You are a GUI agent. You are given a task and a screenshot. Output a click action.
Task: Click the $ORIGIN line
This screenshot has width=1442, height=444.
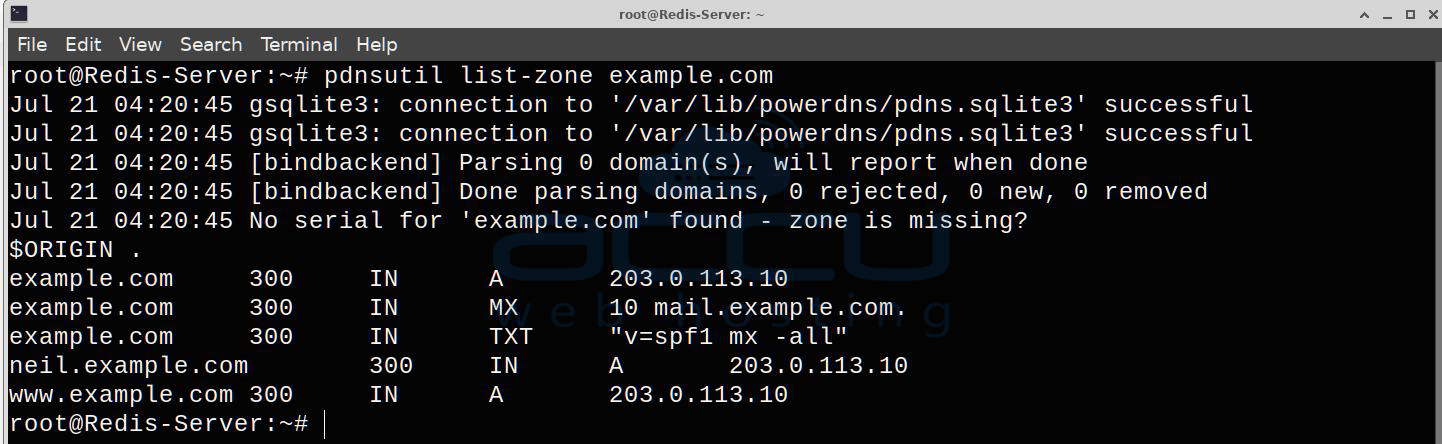75,250
